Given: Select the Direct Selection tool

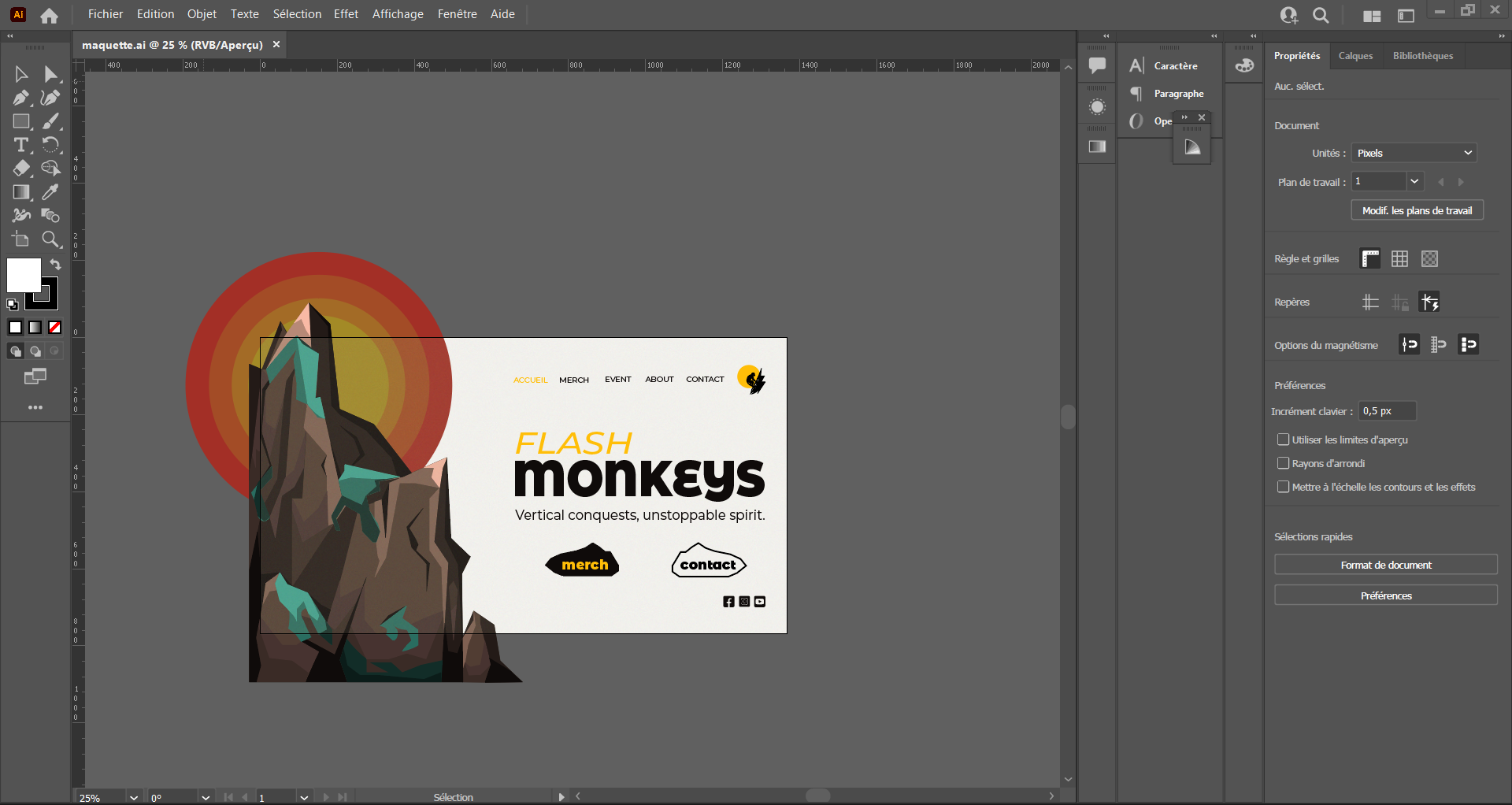Looking at the screenshot, I should point(50,74).
